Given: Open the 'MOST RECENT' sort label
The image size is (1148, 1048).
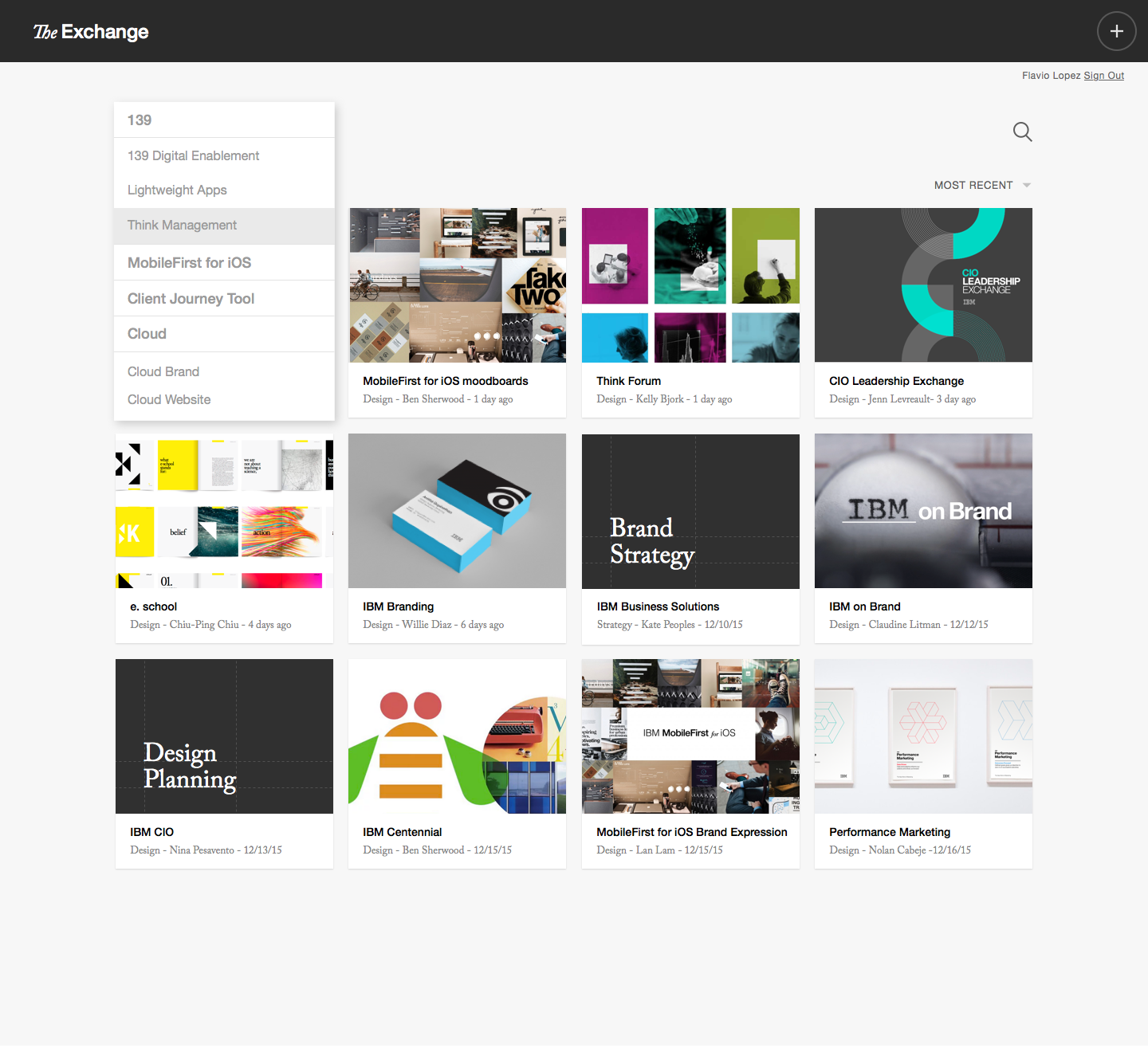Looking at the screenshot, I should [973, 185].
